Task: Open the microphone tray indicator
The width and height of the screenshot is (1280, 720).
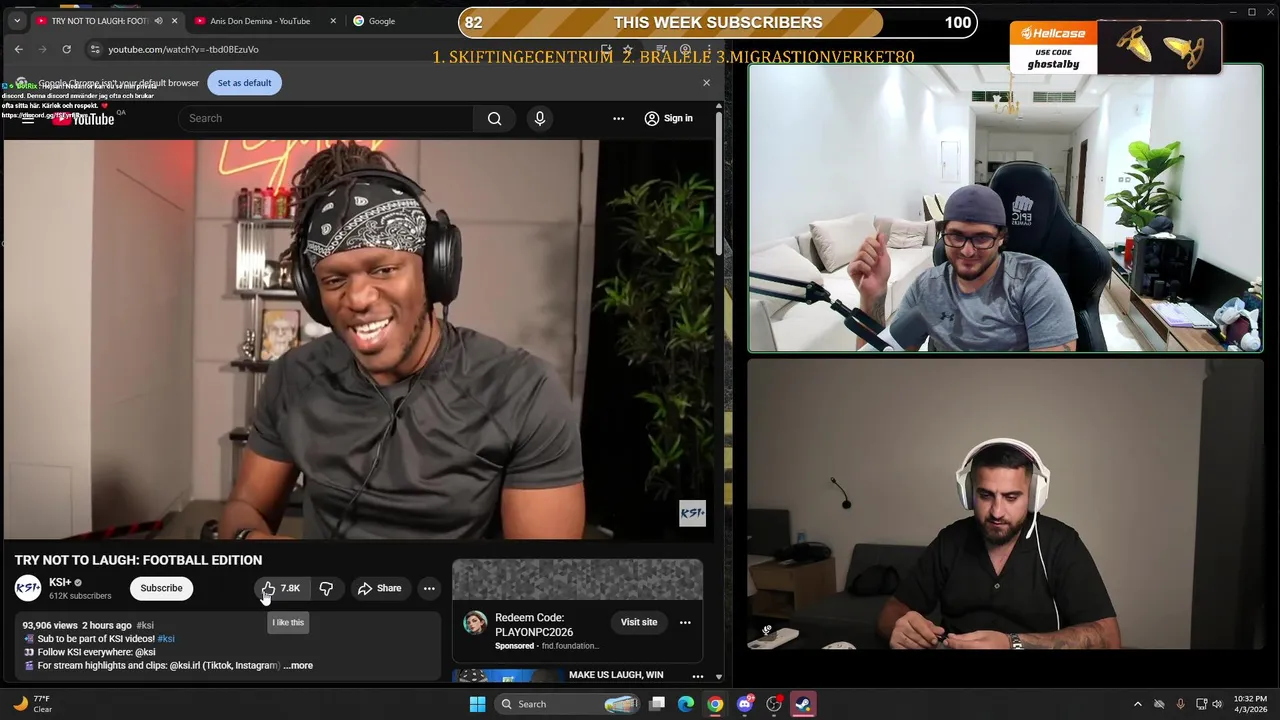Action: (1181, 704)
